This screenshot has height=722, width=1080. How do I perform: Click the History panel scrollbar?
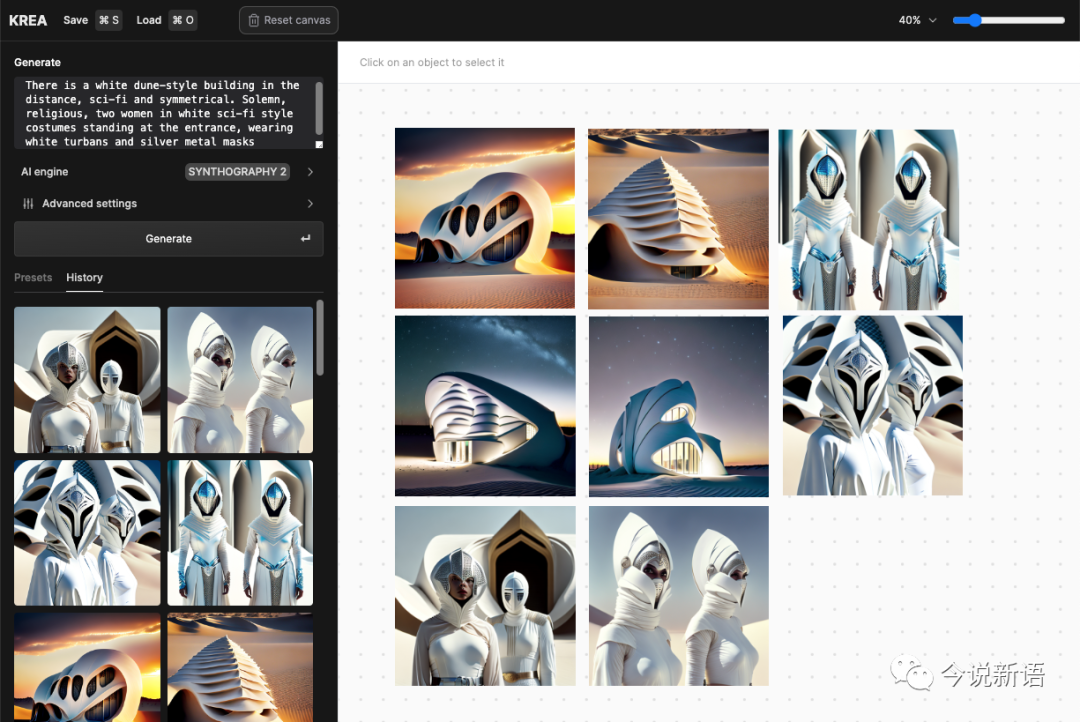(320, 338)
